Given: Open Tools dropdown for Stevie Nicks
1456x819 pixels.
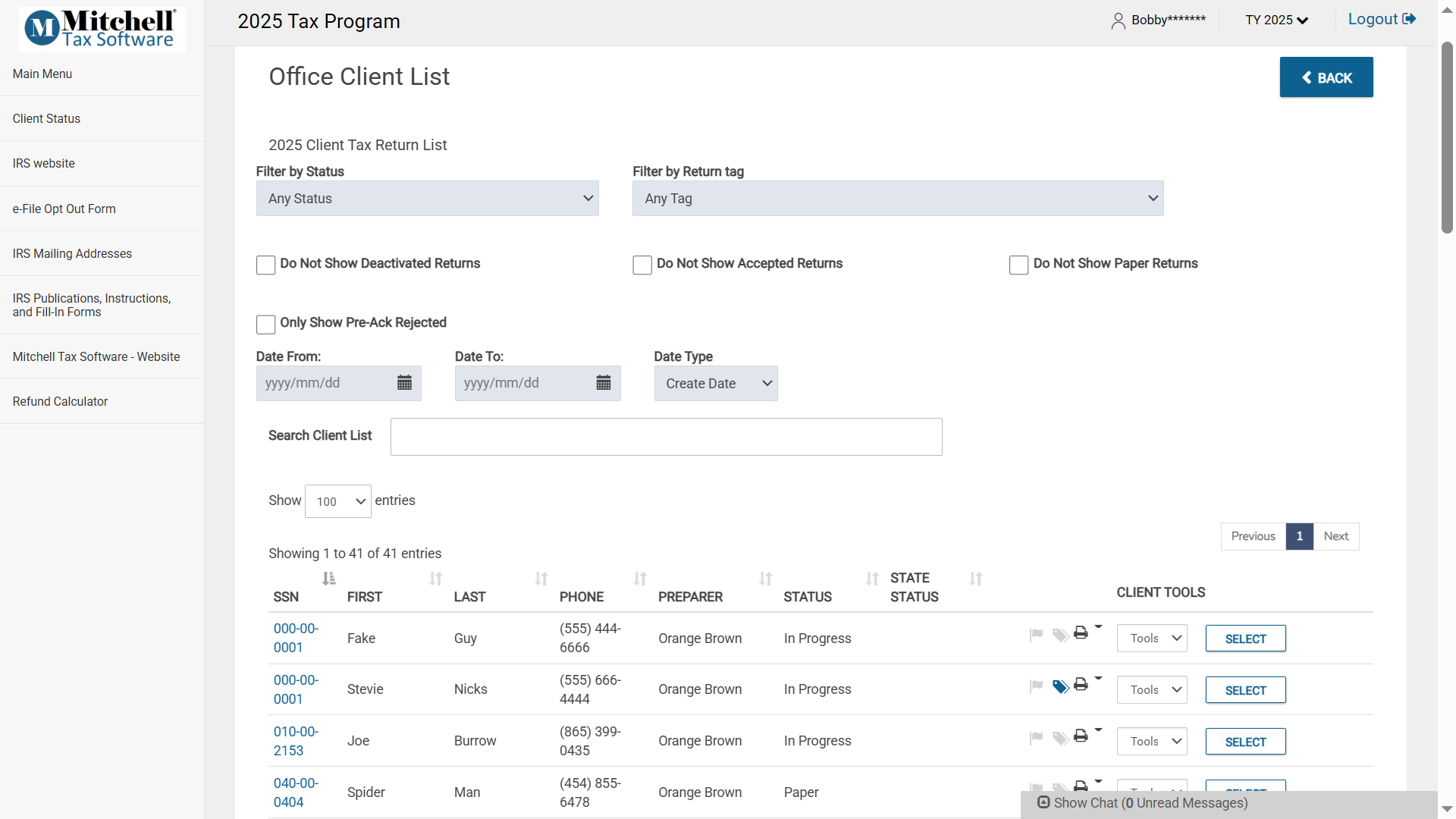Looking at the screenshot, I should (1152, 690).
